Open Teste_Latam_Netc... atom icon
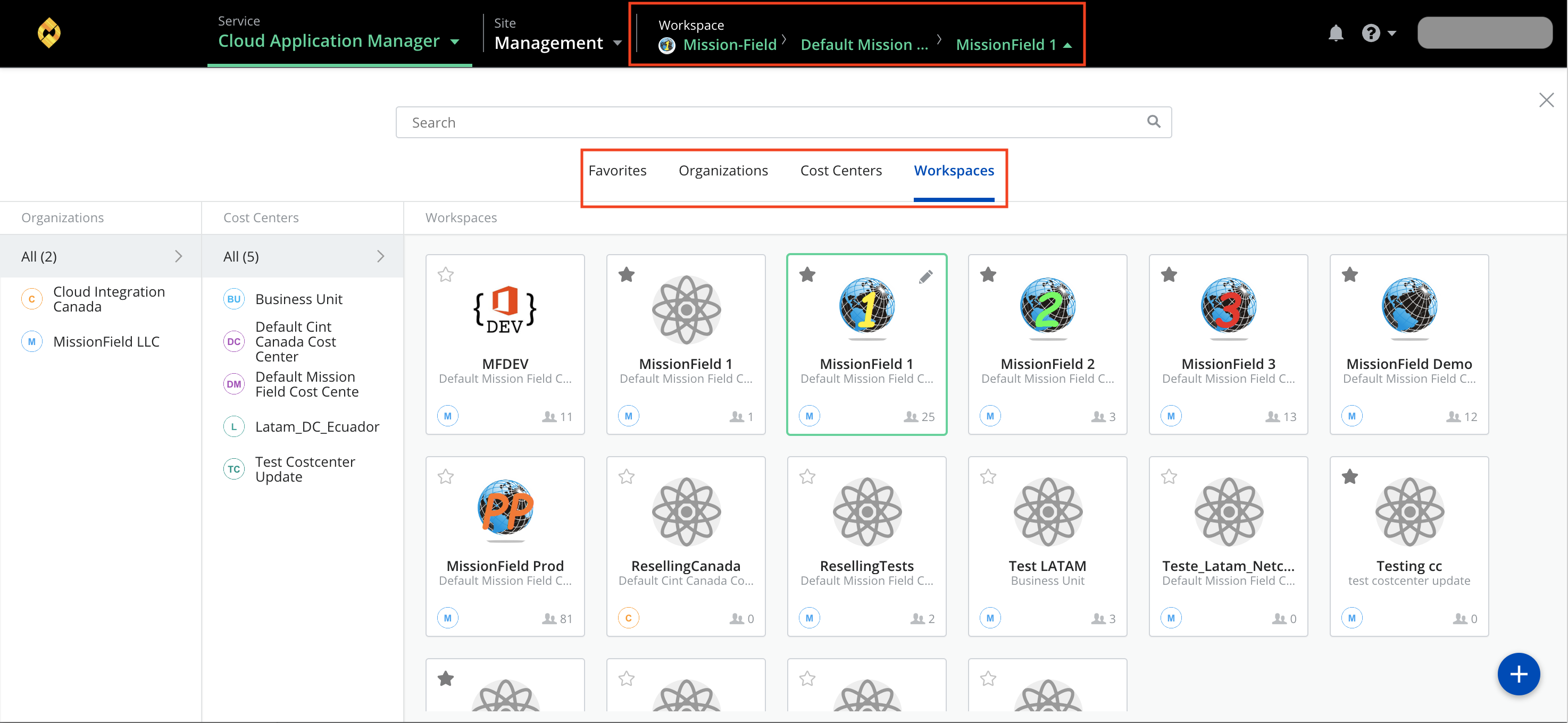Viewport: 1568px width, 723px height. click(x=1228, y=511)
